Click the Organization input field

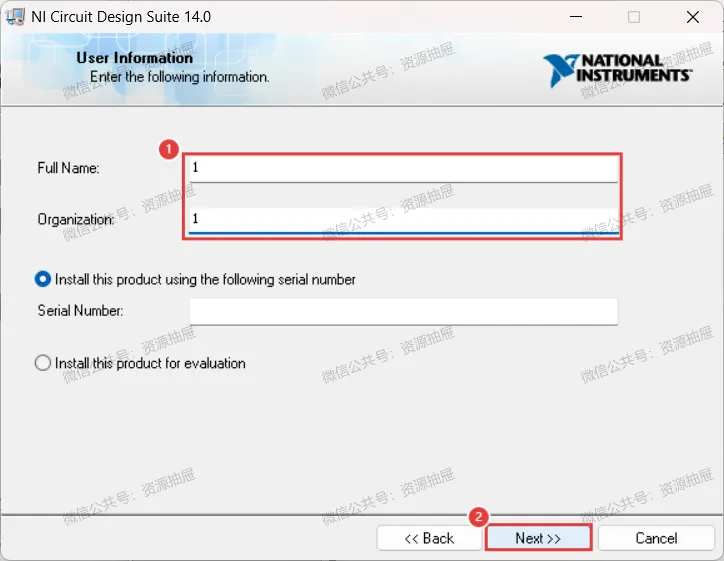[404, 220]
